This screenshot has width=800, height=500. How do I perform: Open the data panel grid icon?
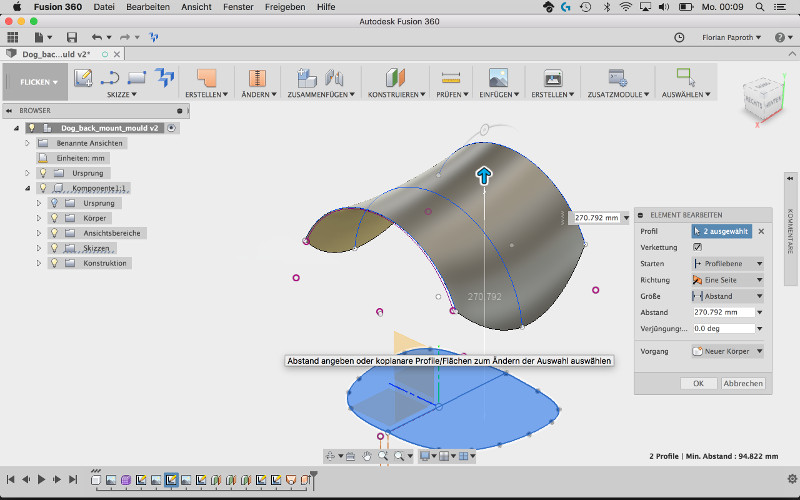pyautogui.click(x=13, y=37)
